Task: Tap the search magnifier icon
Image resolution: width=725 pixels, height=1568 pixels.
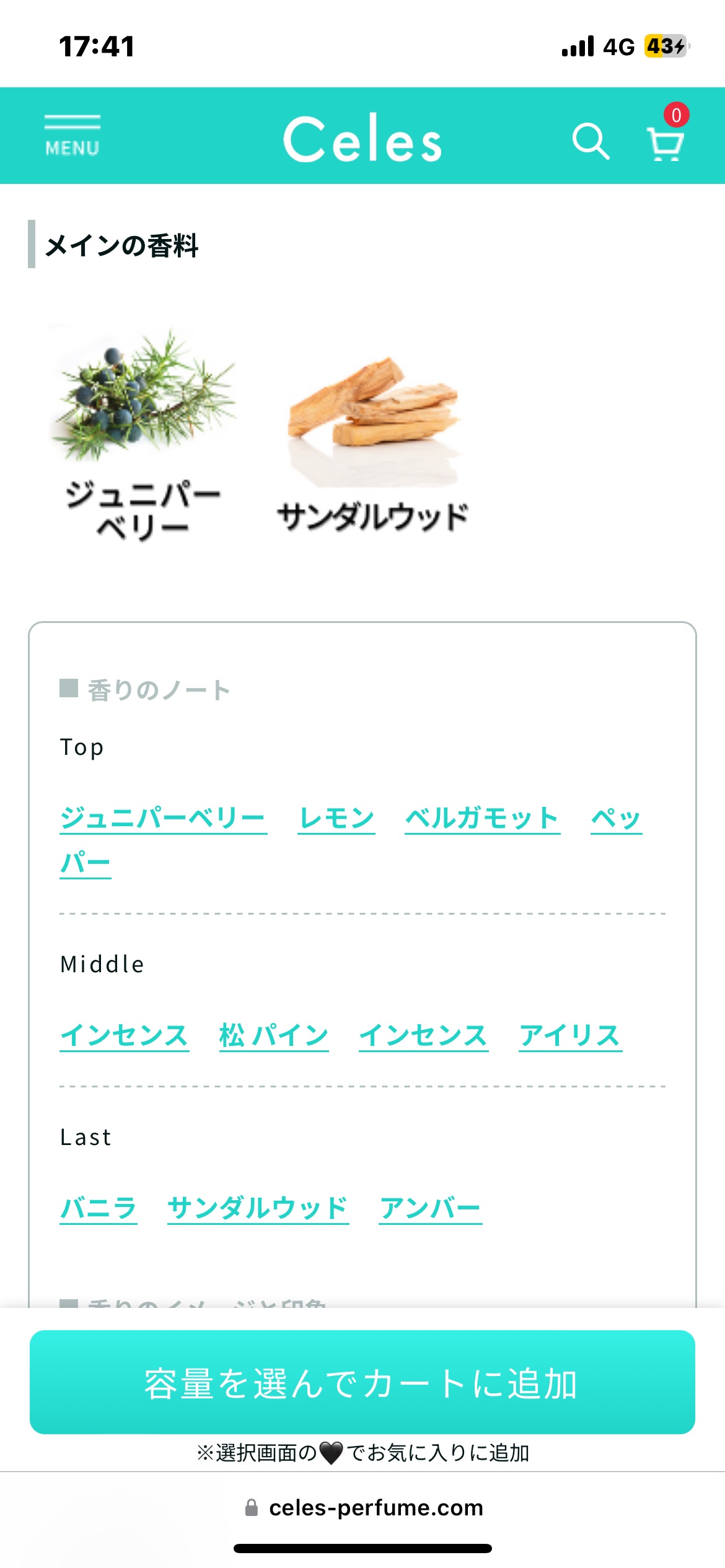Action: 590,141
